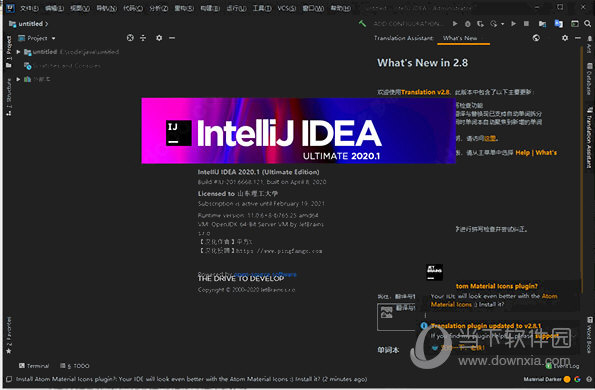Click the Locate target icon in Project panel

pyautogui.click(x=130, y=38)
